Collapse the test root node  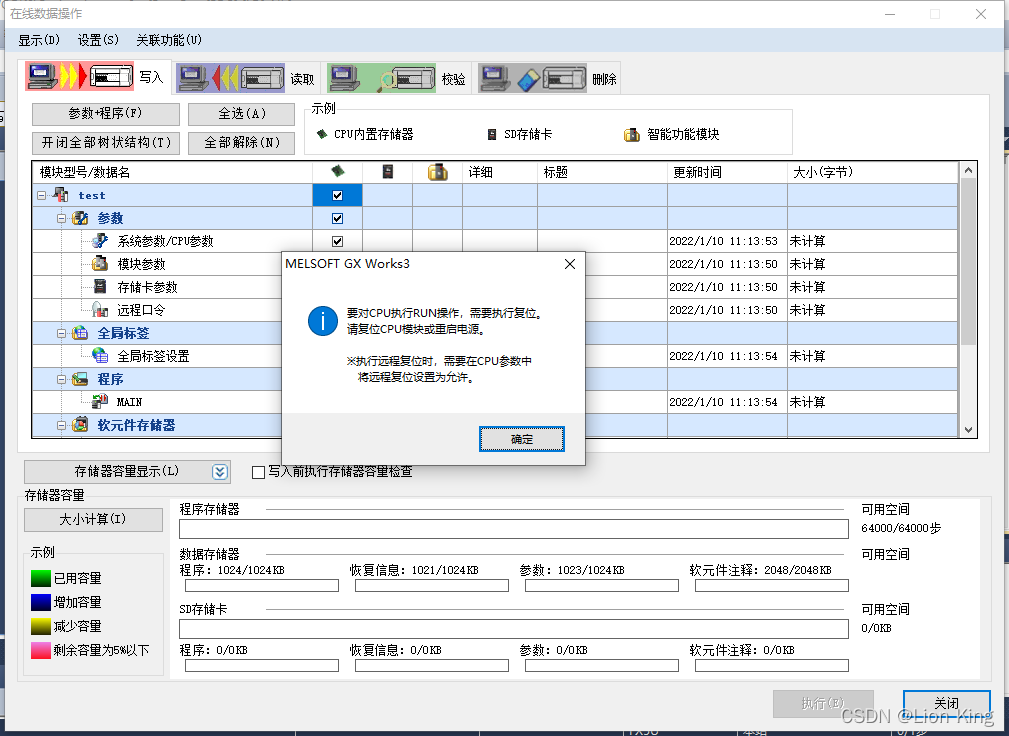42,195
